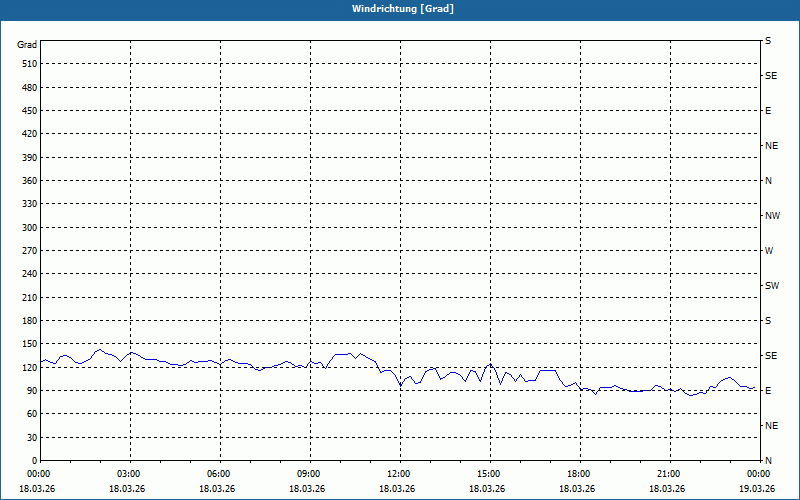Viewport: 800px width, 500px height.
Task: Pick the 360 degree axis label
Action: (x=30, y=181)
